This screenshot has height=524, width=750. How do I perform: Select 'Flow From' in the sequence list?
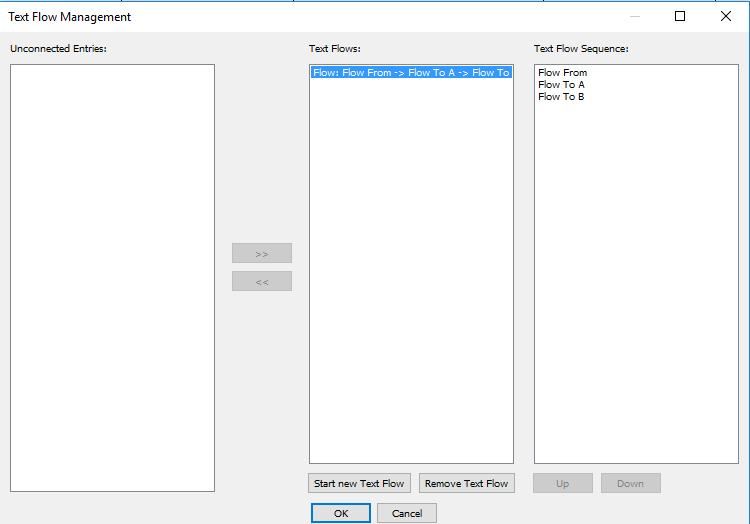tap(563, 73)
